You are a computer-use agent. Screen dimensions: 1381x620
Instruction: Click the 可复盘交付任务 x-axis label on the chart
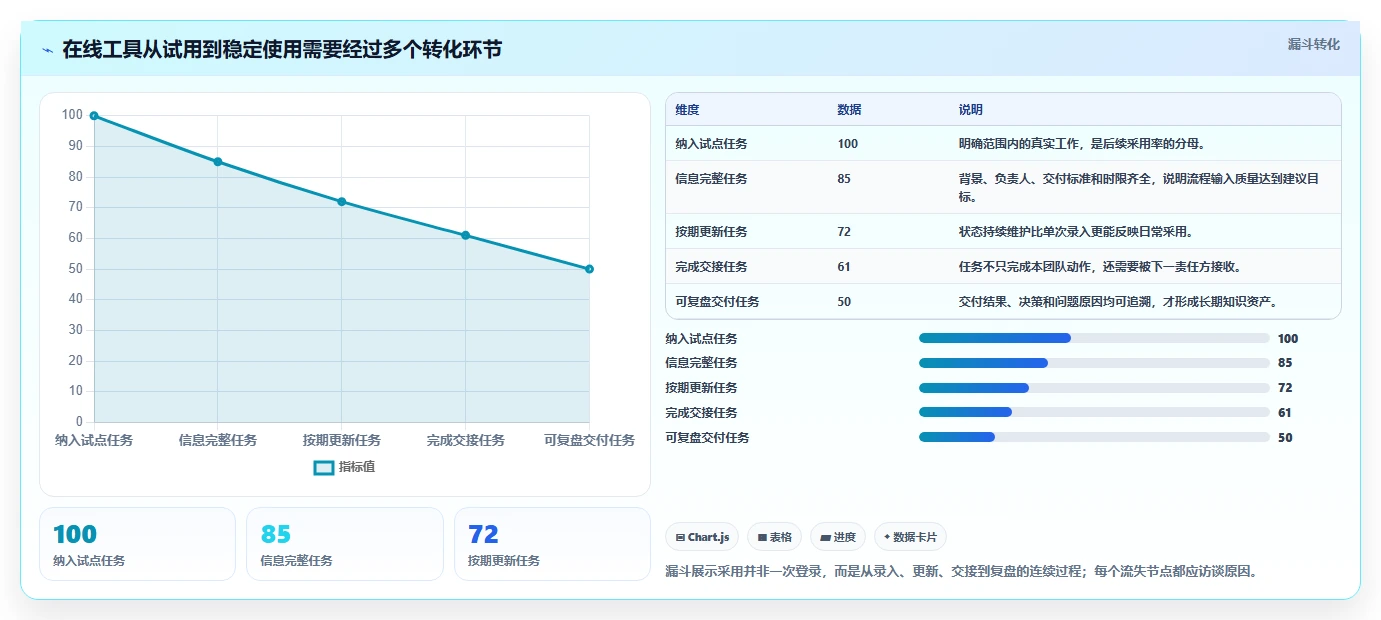pyautogui.click(x=589, y=440)
